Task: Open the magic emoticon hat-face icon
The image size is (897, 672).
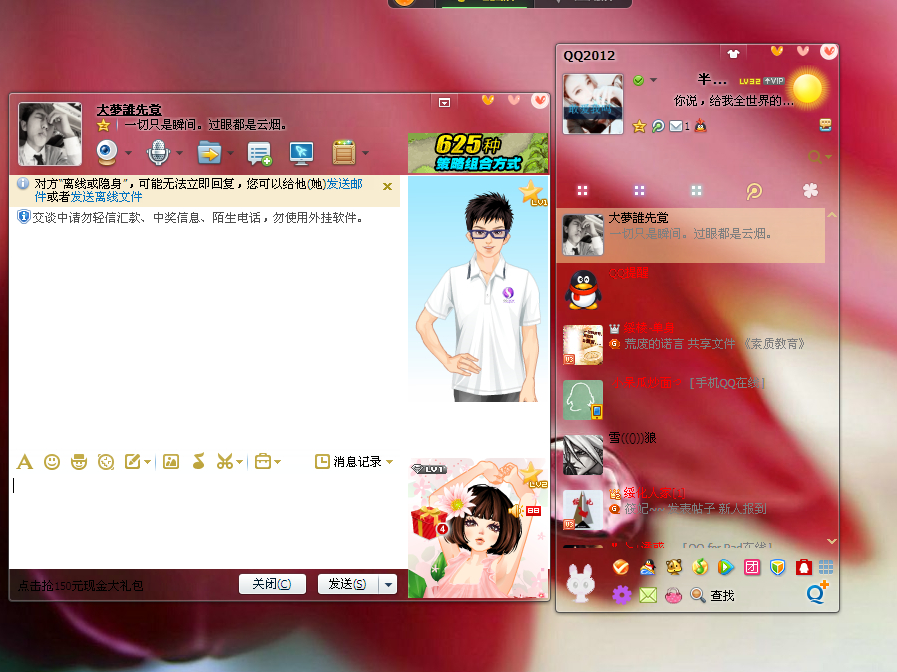Action: (x=79, y=462)
